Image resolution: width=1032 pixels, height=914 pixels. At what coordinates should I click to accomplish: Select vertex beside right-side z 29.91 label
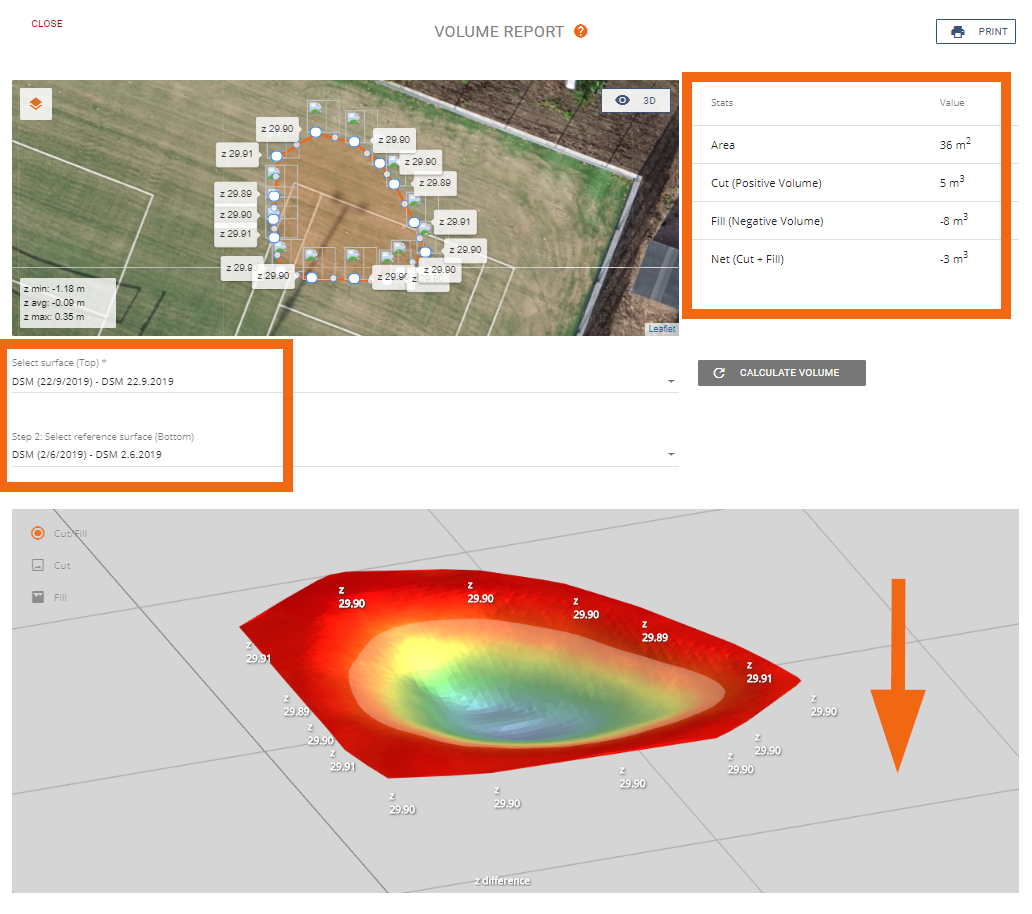[x=414, y=222]
